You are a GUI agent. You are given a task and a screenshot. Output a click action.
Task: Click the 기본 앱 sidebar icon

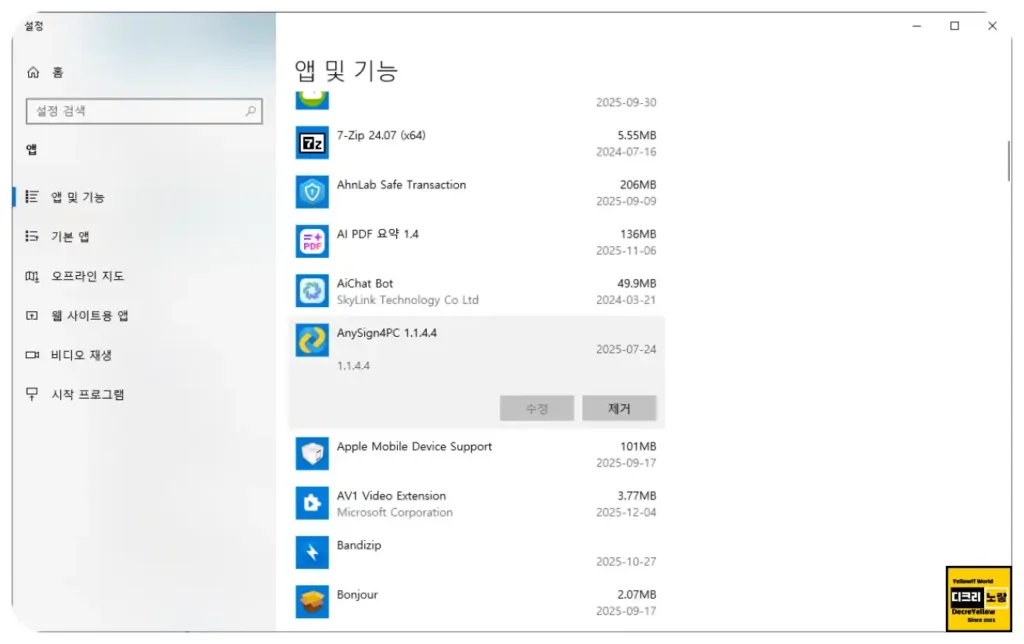point(31,236)
